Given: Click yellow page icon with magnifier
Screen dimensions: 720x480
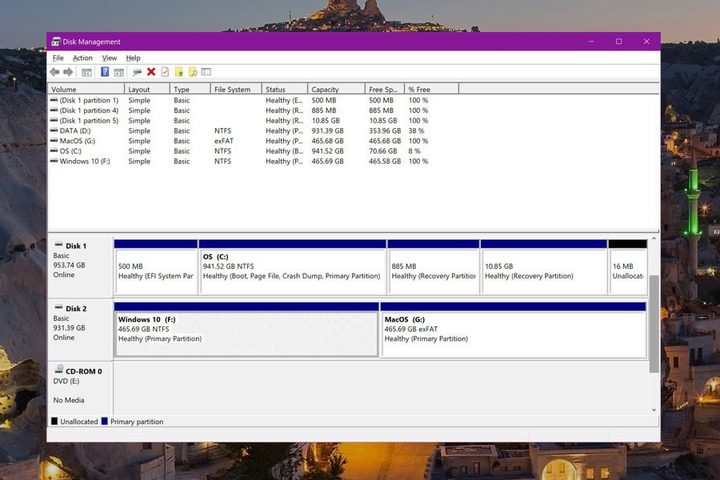Looking at the screenshot, I should [192, 72].
